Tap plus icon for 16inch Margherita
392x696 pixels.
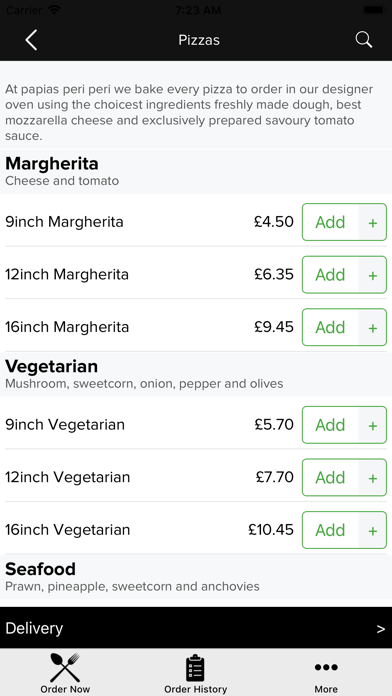pos(373,328)
